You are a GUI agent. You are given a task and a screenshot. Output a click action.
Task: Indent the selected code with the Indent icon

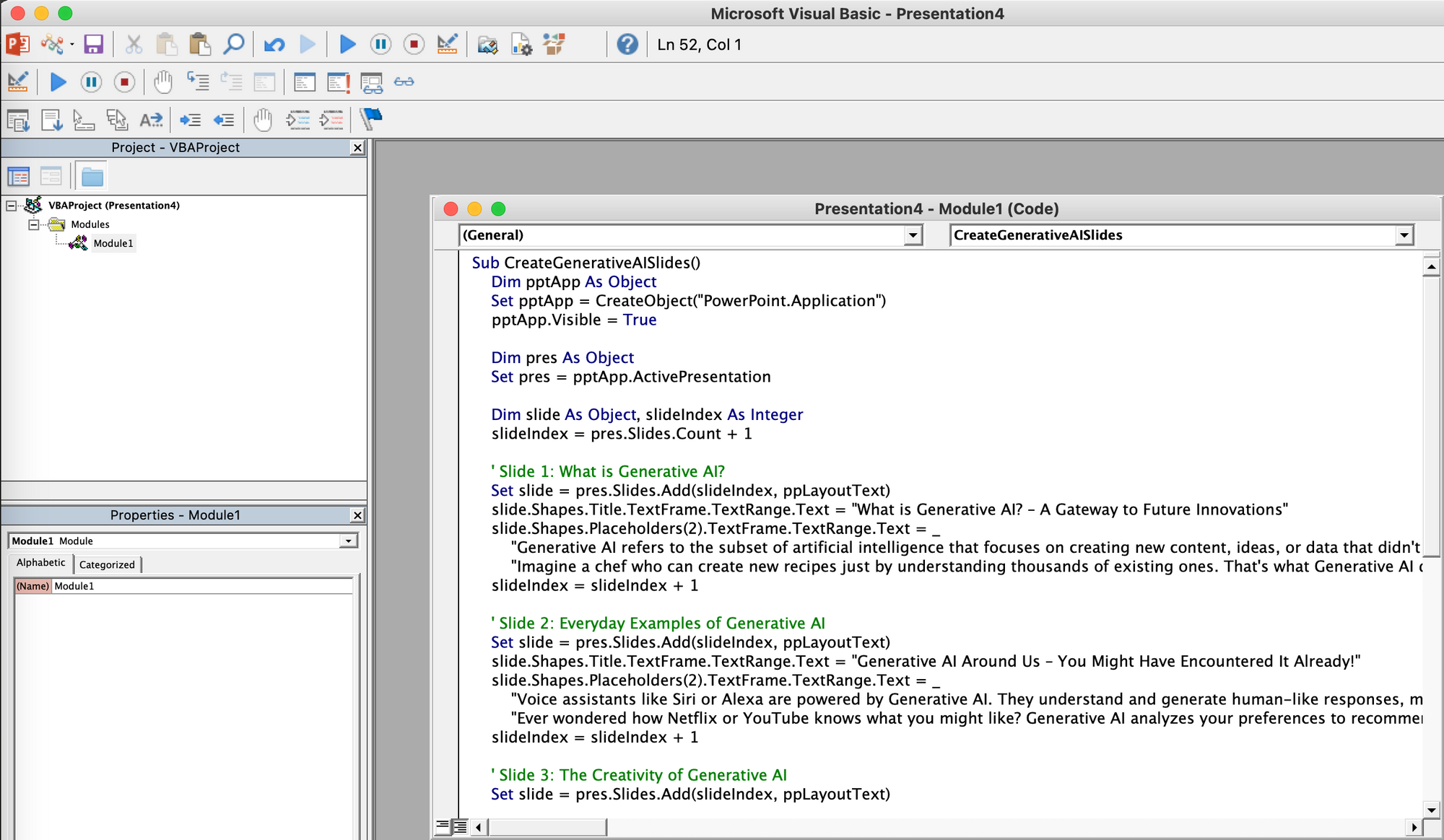(x=191, y=120)
